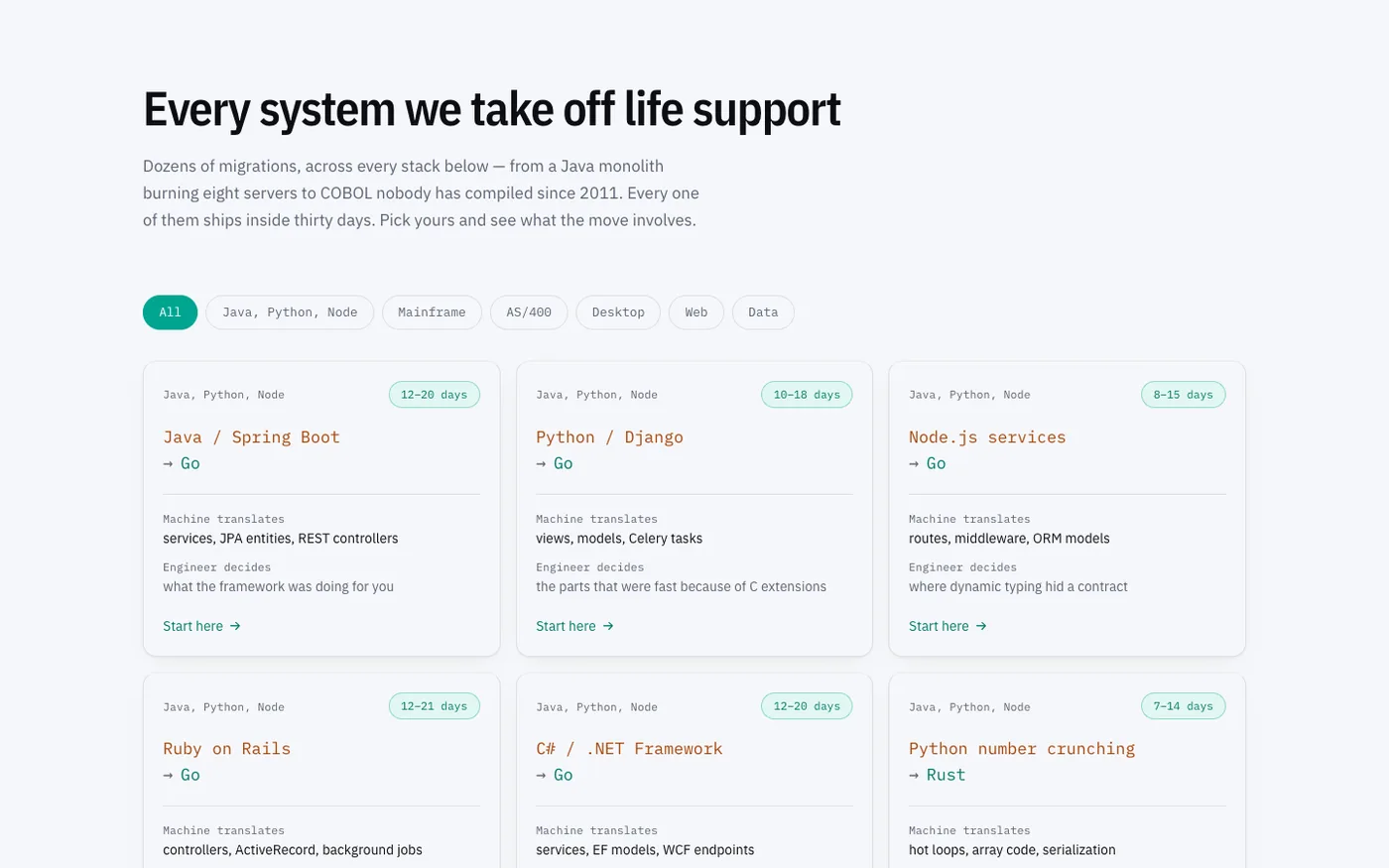Choose the AS/400 filter pill

pos(529,312)
